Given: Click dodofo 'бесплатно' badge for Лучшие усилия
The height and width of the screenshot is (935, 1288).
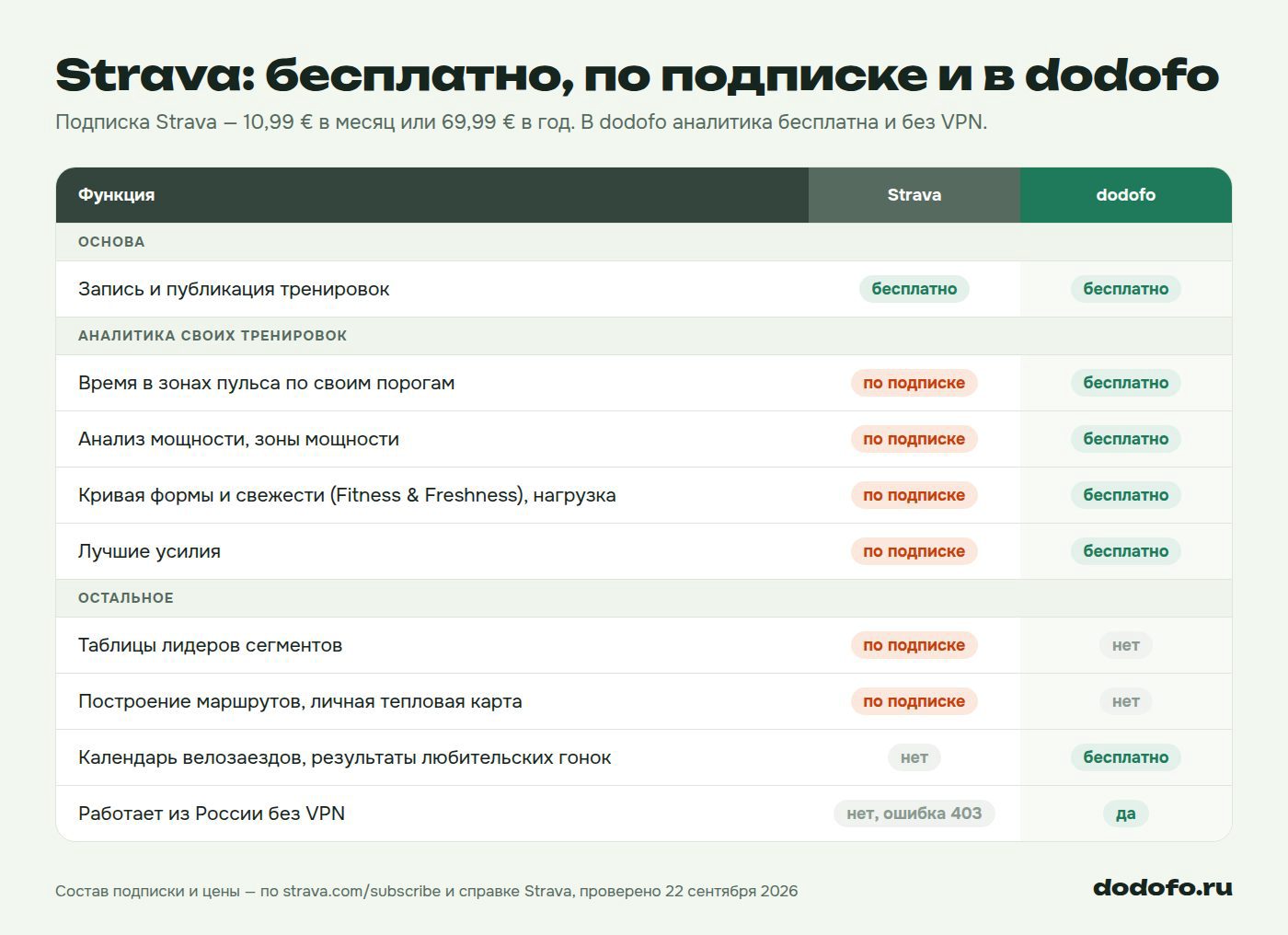Looking at the screenshot, I should (1125, 551).
